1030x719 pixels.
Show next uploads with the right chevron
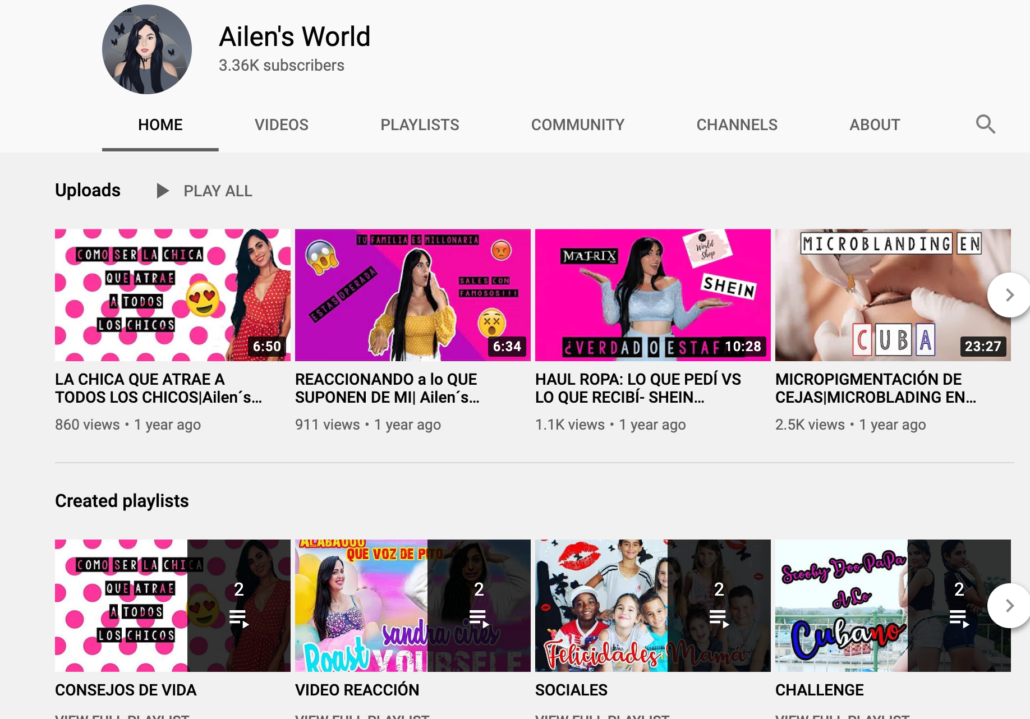tap(1009, 295)
